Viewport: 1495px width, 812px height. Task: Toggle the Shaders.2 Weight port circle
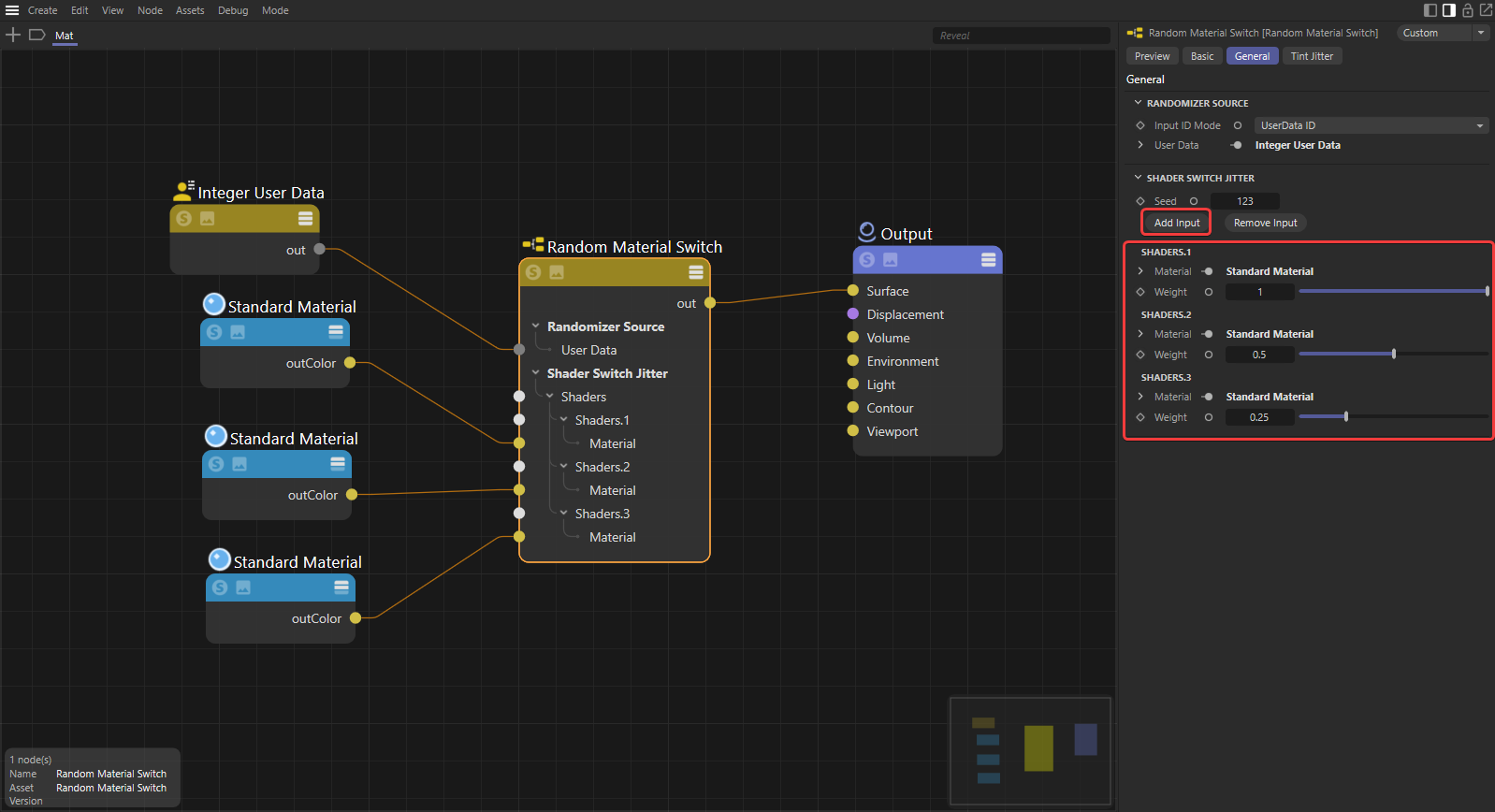(x=1209, y=355)
